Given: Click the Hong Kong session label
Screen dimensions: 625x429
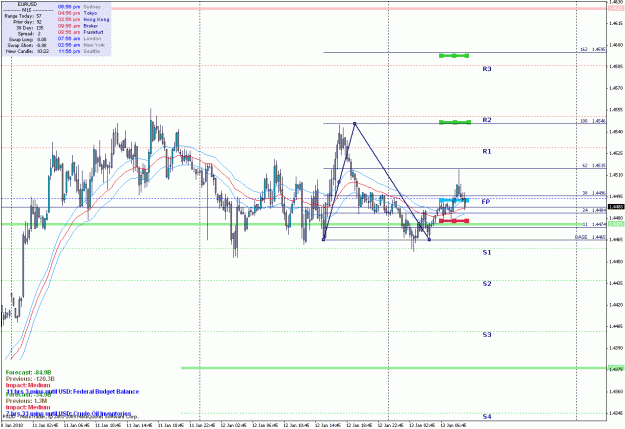Looking at the screenshot, I should (x=96, y=19).
